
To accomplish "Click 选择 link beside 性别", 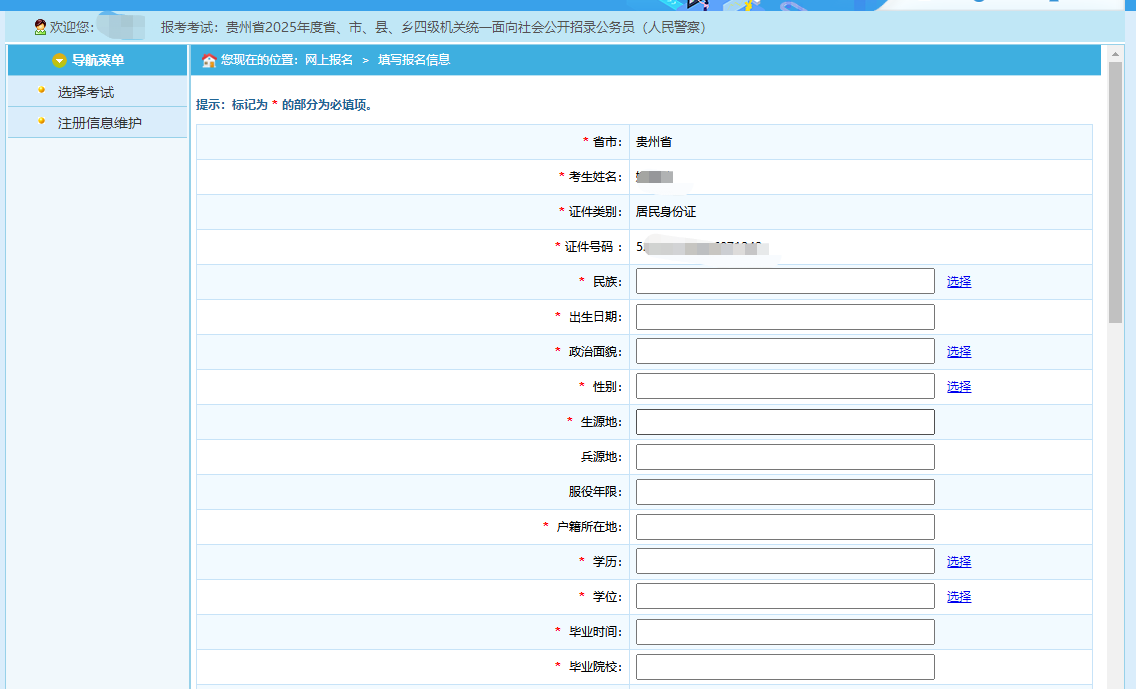I will [958, 386].
